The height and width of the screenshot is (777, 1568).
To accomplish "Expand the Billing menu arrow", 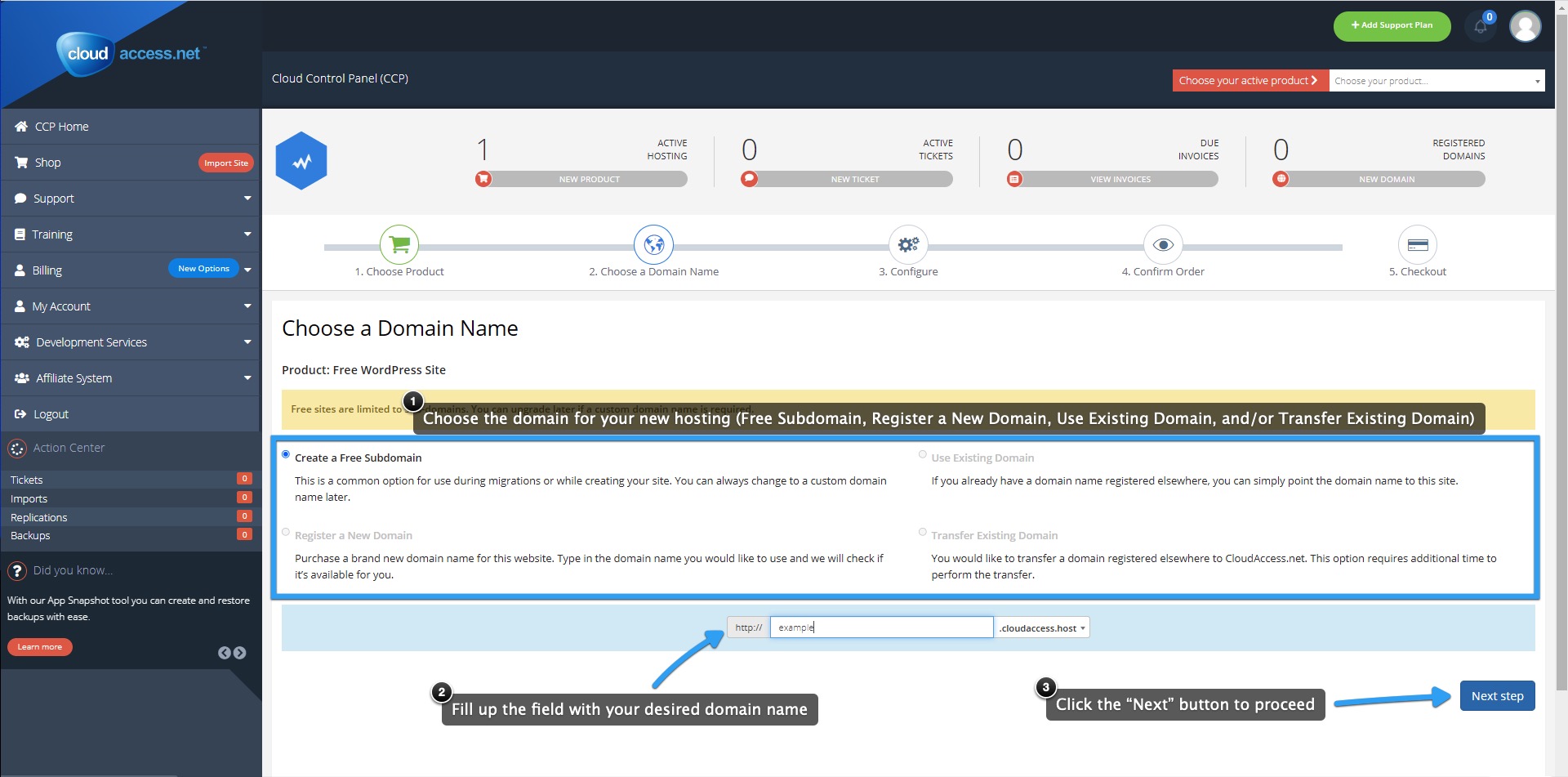I will [x=247, y=270].
